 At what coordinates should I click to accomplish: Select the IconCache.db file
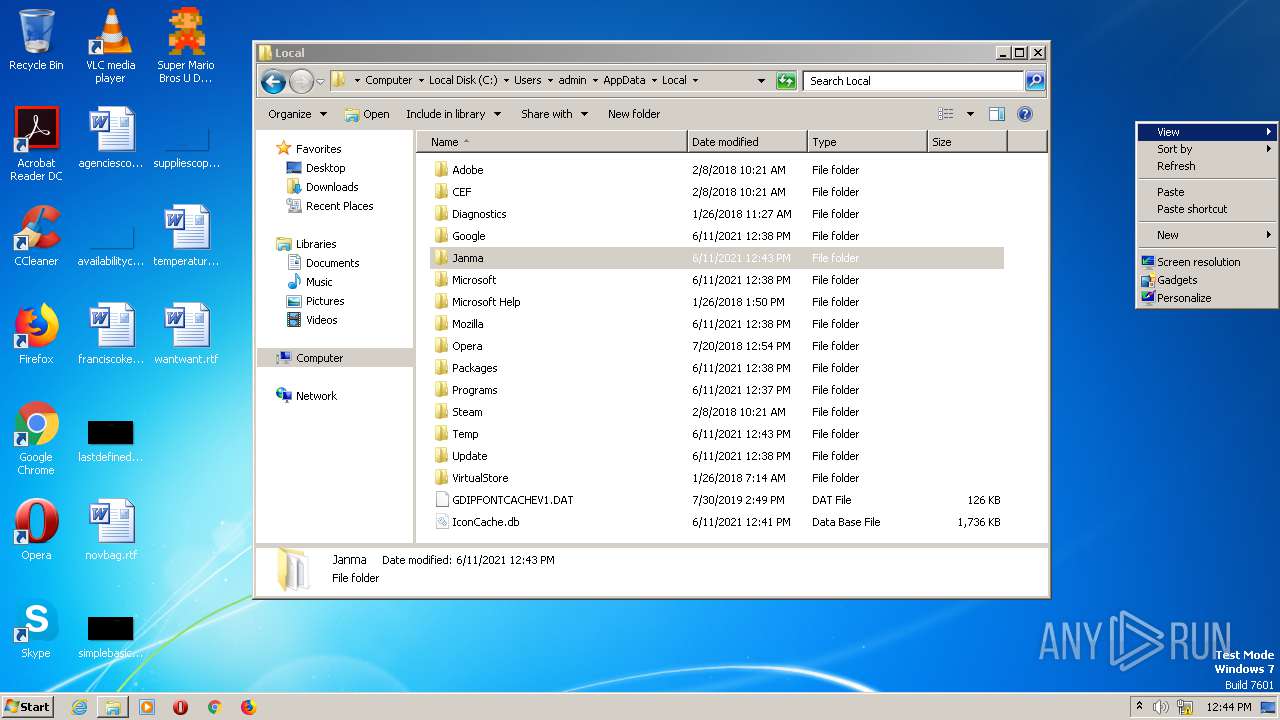pyautogui.click(x=716, y=522)
